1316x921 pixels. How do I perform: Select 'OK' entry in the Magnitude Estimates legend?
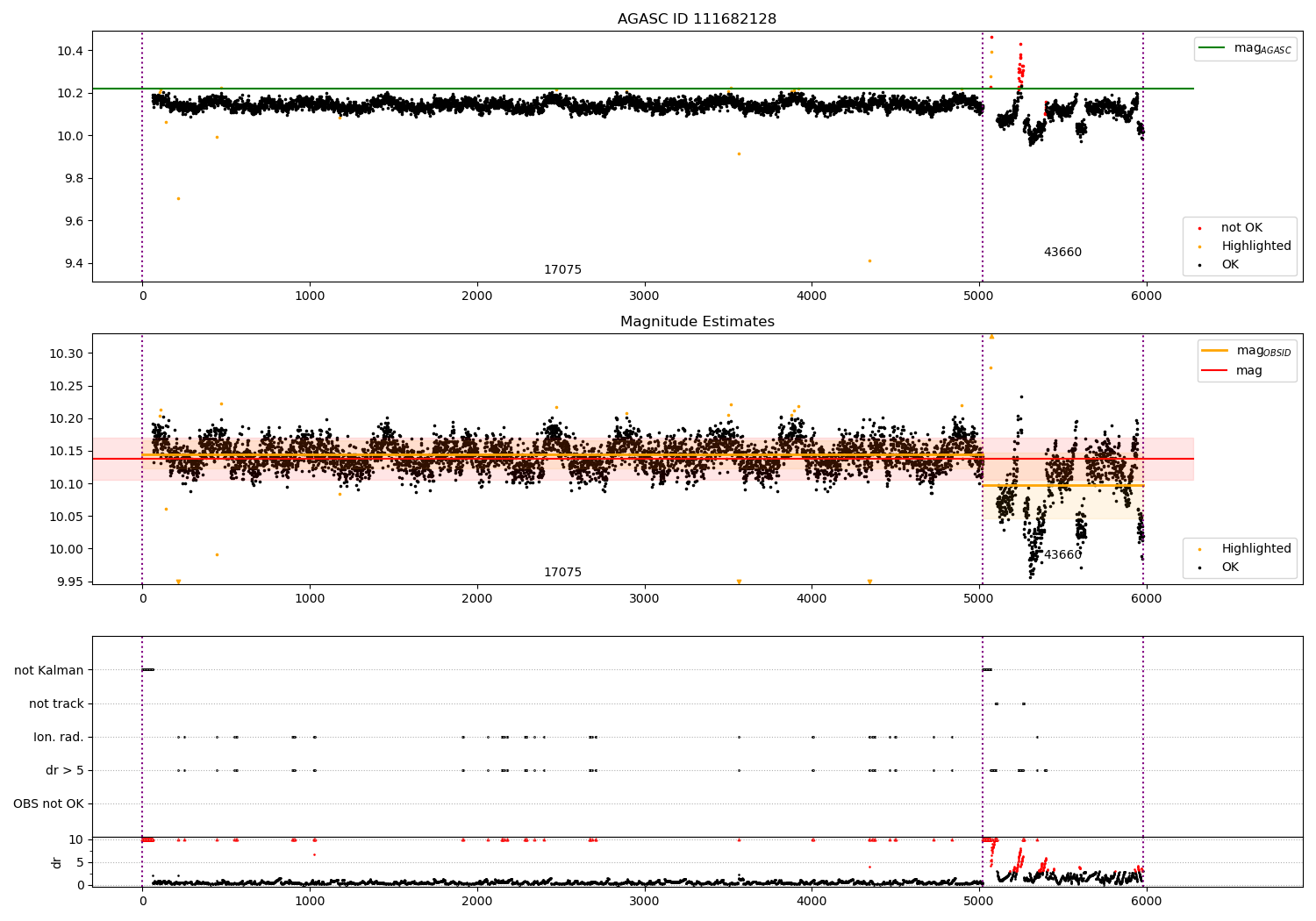click(x=1230, y=568)
